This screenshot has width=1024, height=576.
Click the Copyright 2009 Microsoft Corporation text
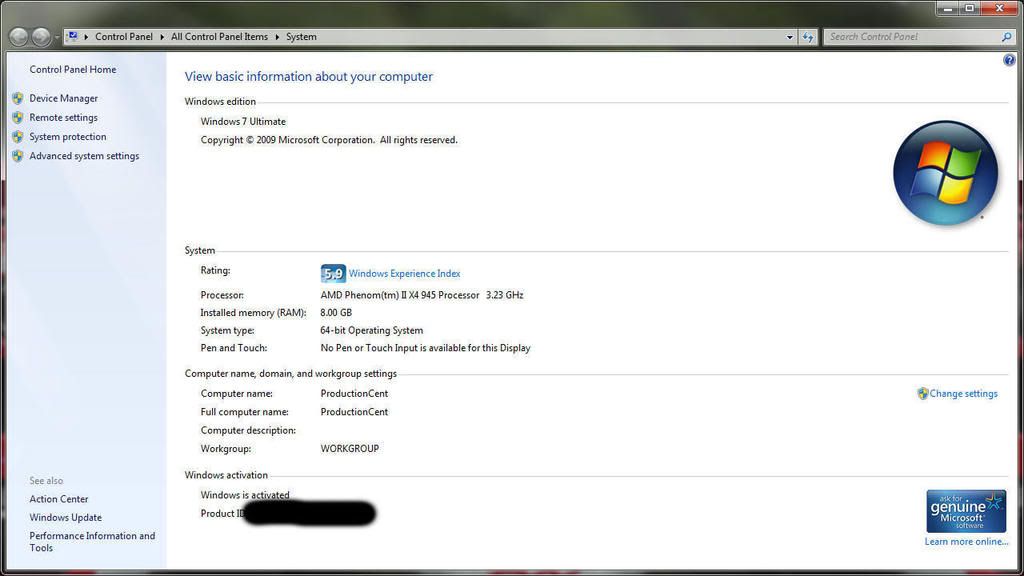tap(329, 140)
